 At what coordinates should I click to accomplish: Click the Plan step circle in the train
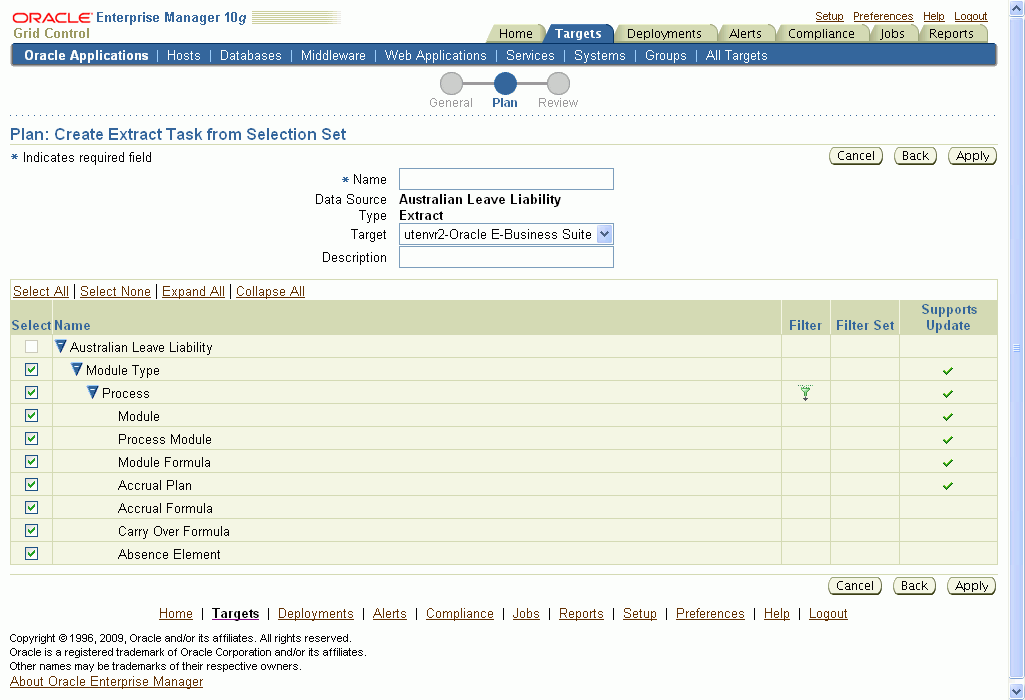click(x=505, y=84)
